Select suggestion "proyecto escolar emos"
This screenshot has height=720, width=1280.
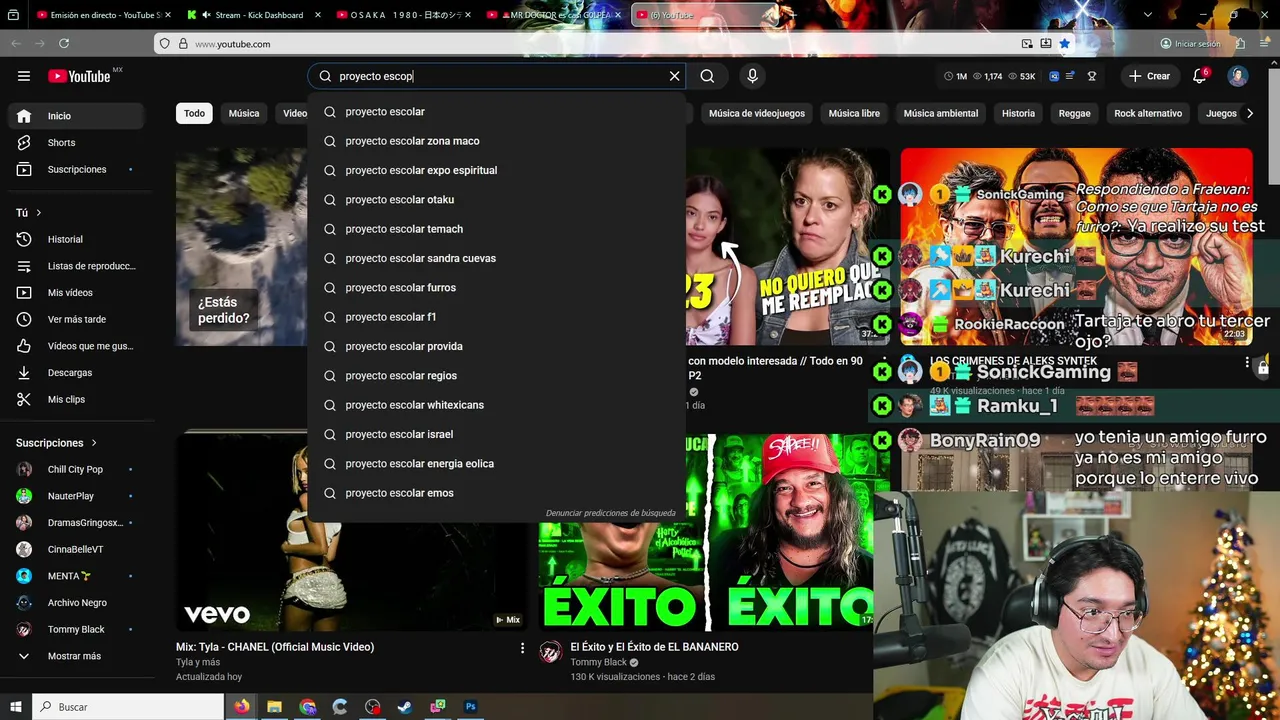tap(497, 493)
